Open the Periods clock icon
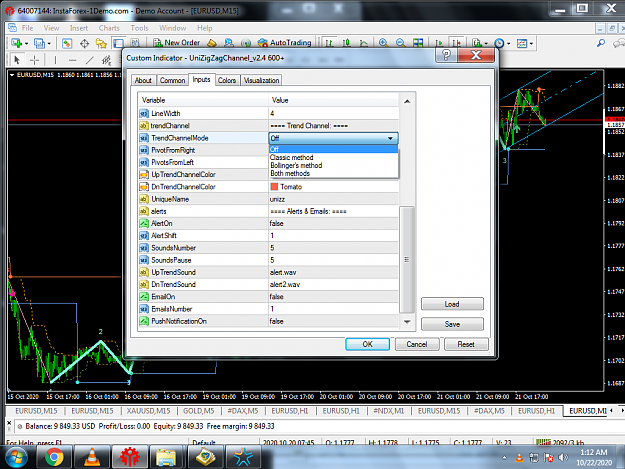625x469 pixels. click(x=499, y=43)
